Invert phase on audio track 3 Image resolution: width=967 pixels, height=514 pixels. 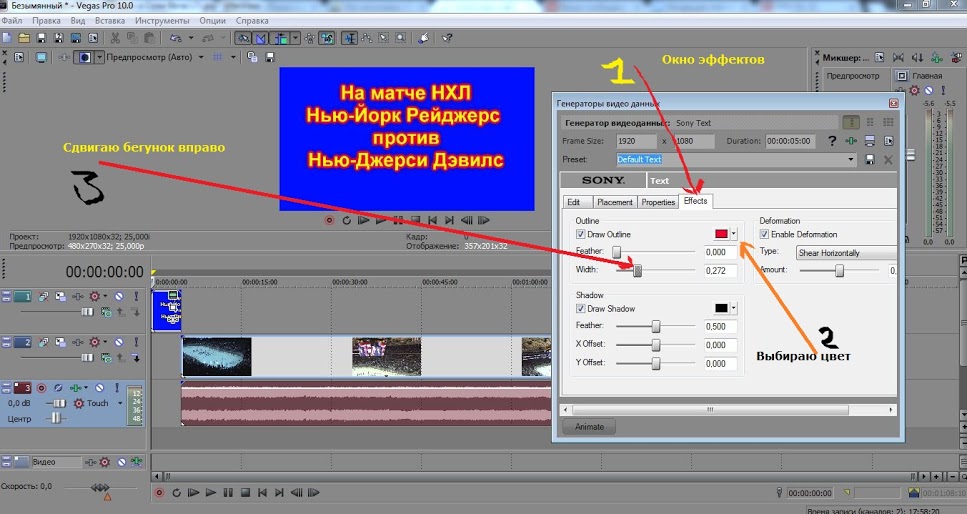click(x=58, y=388)
